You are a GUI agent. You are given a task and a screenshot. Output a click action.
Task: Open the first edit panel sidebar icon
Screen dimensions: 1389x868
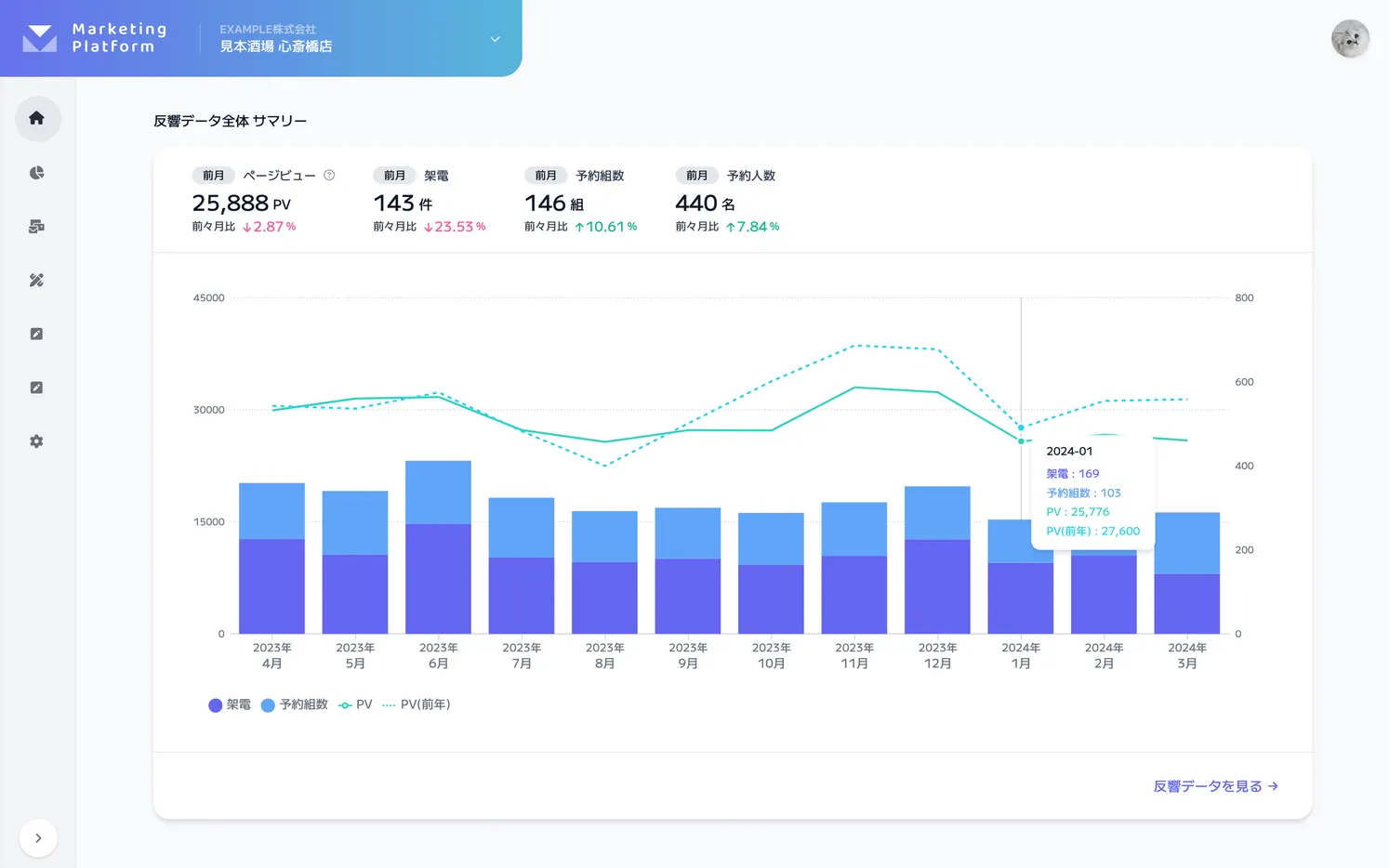[x=36, y=334]
